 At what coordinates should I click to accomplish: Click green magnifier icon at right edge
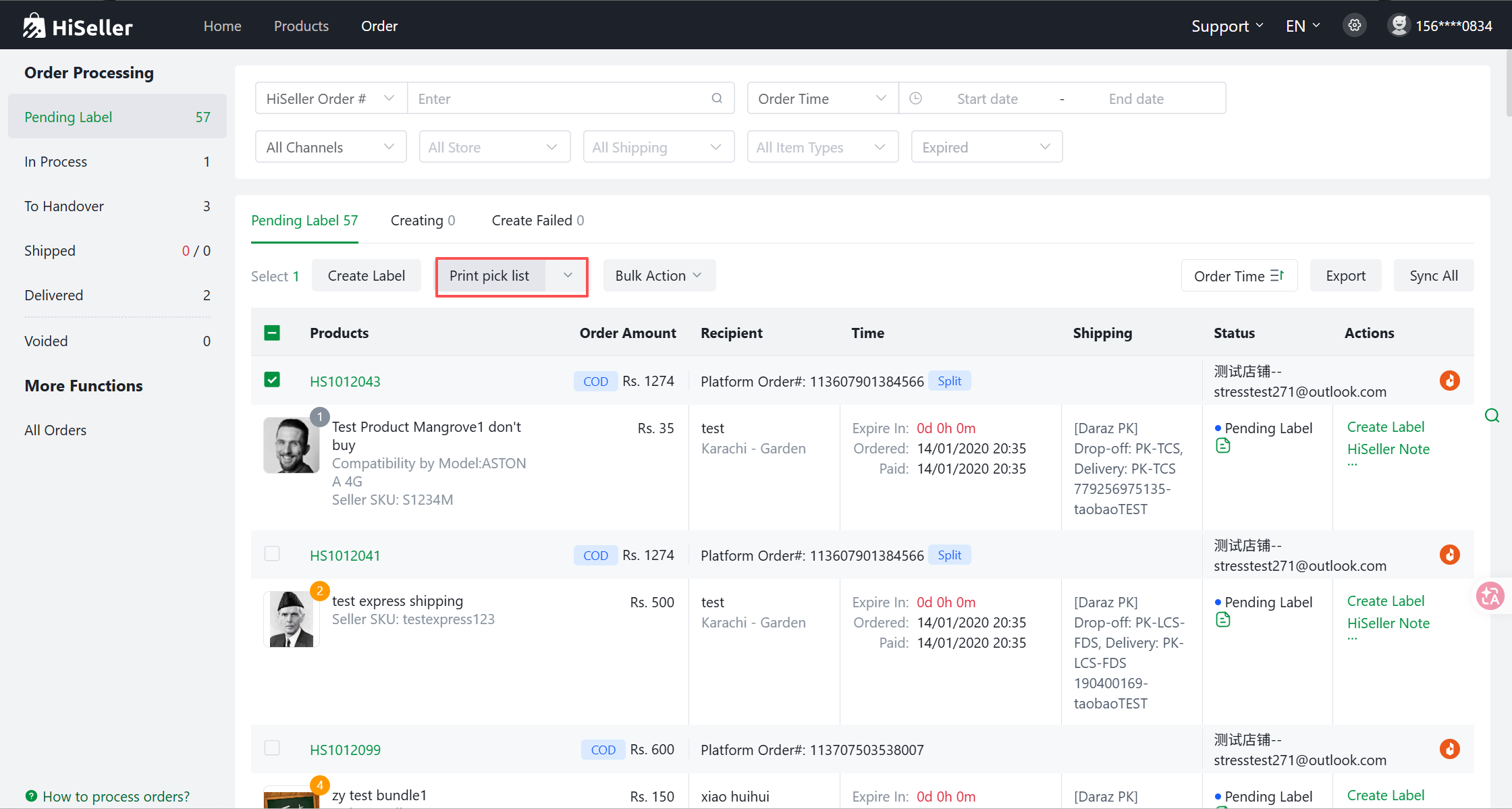point(1492,416)
